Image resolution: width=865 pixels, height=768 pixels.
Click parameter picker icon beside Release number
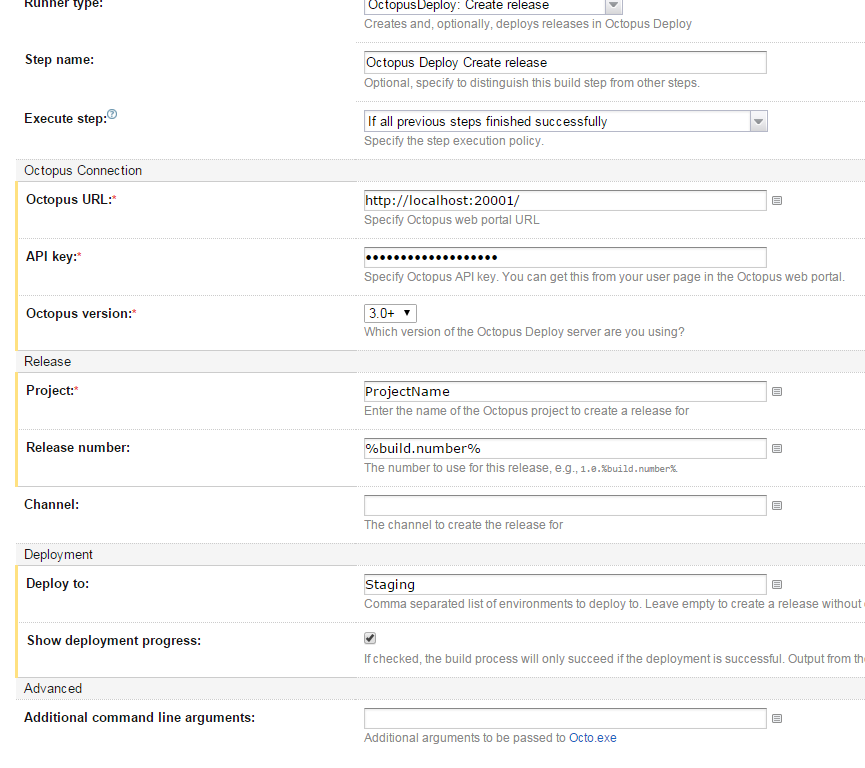coord(777,448)
